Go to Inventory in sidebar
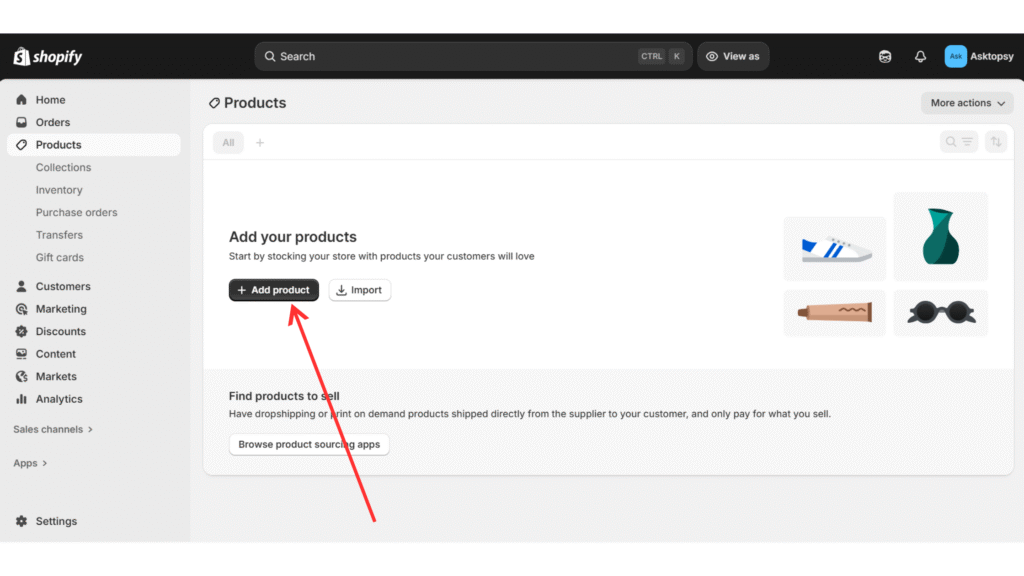 point(59,190)
